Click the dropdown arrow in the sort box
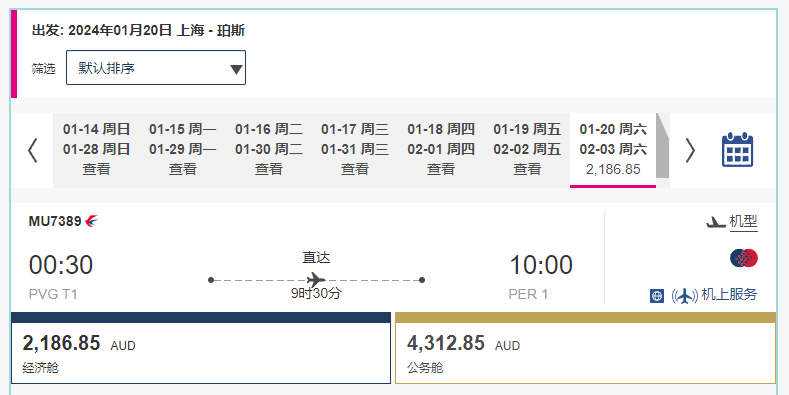The image size is (789, 395). (236, 69)
